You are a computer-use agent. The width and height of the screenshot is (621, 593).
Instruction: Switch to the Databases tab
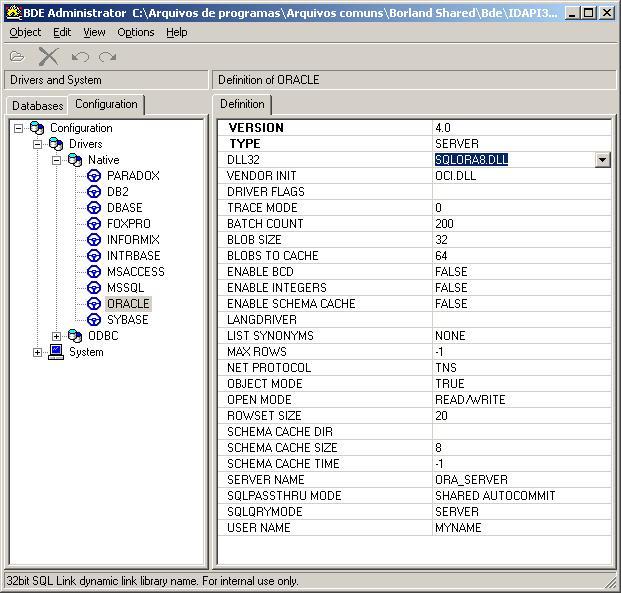[38, 105]
